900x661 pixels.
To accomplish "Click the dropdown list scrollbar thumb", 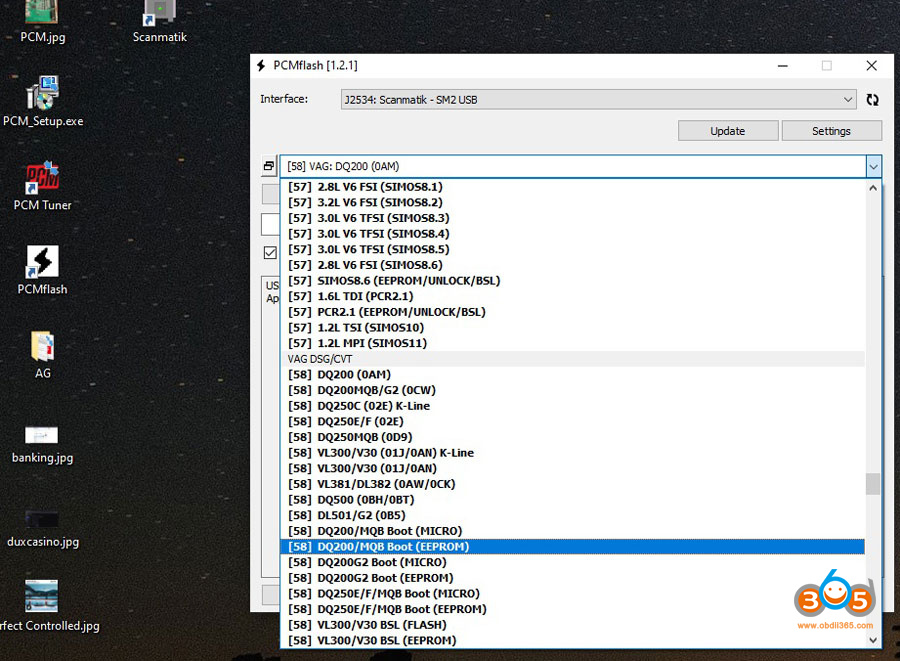I will pos(873,484).
